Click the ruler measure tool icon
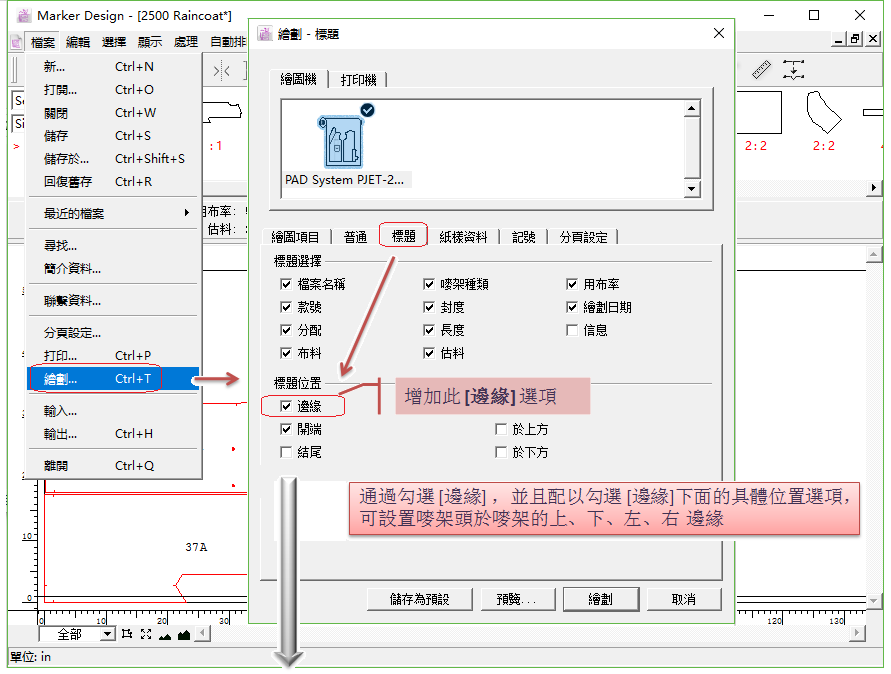891x674 pixels. point(763,70)
